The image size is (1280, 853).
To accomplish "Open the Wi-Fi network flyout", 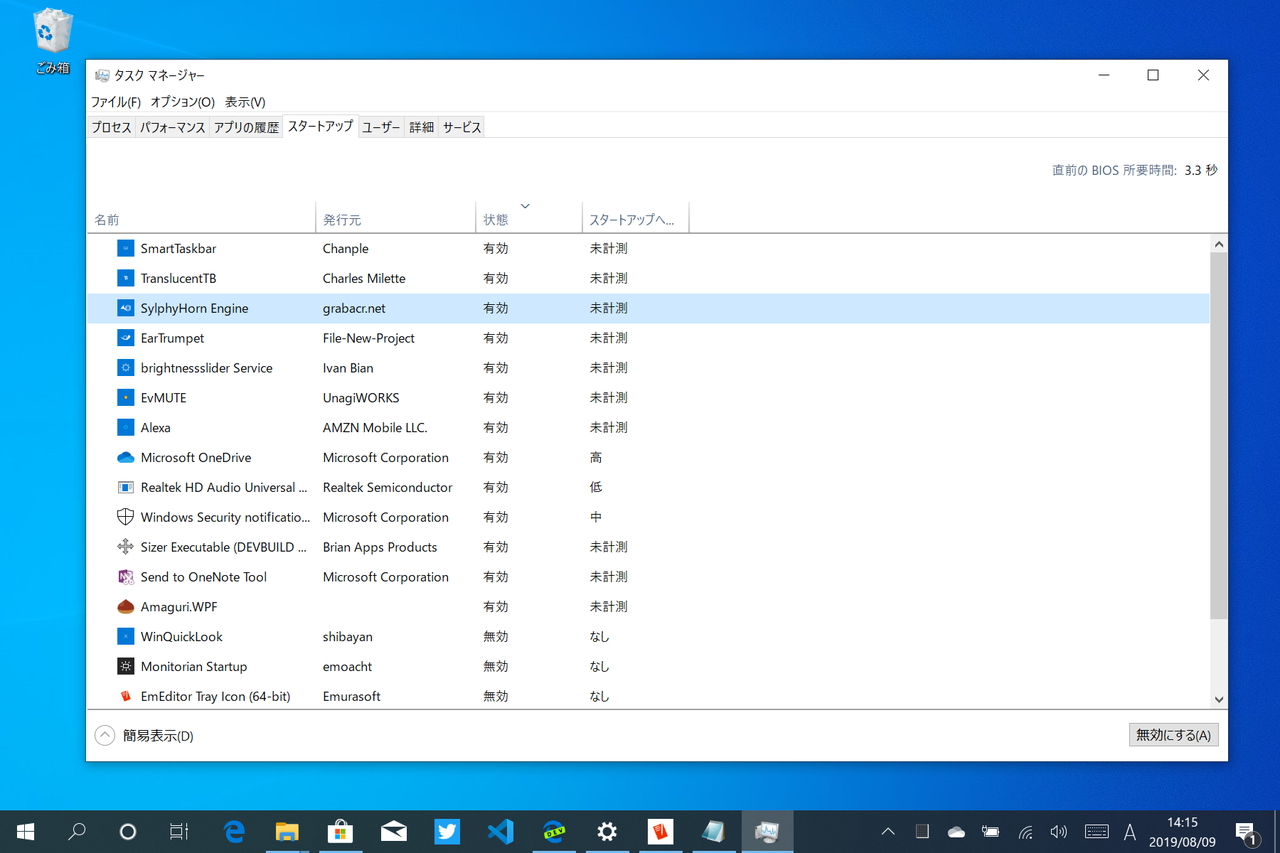I will (1025, 832).
